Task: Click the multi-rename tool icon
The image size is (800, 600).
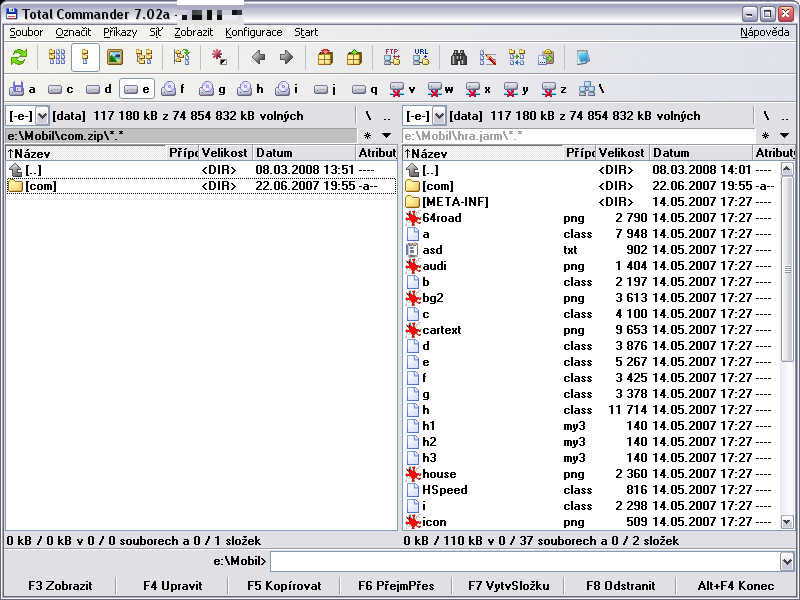Action: [x=488, y=57]
